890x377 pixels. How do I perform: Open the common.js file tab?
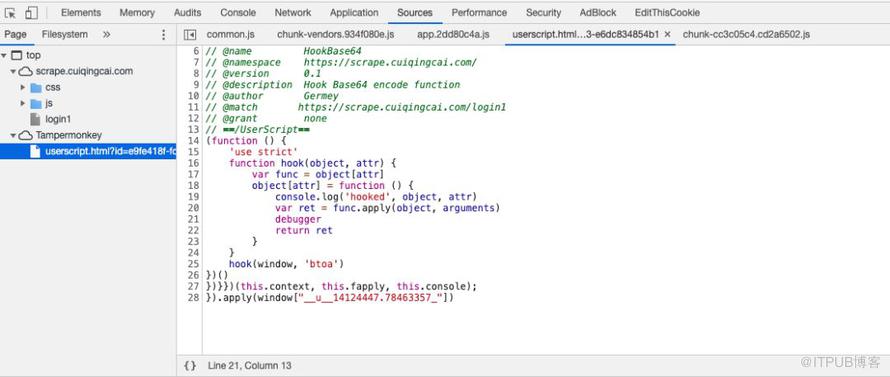coord(229,35)
